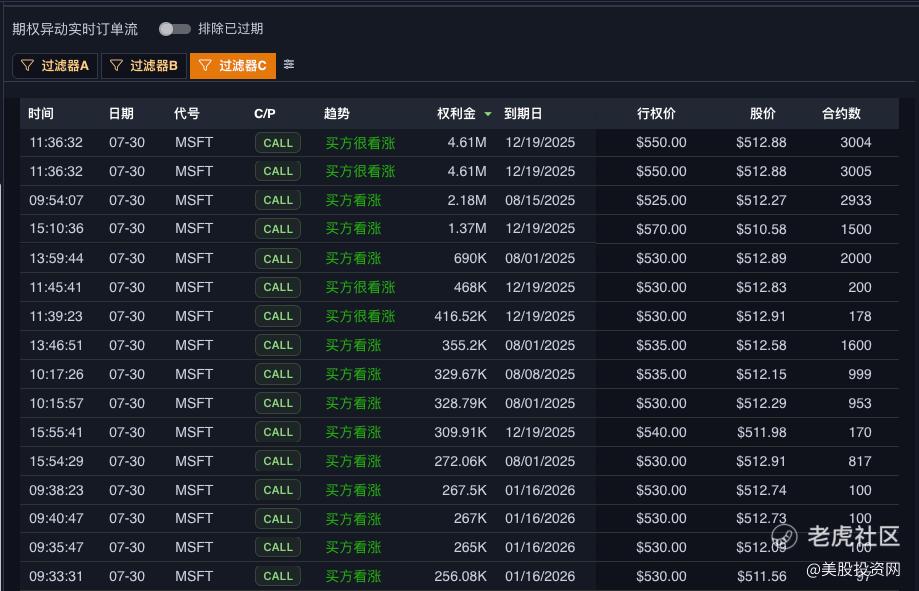Click the CALL badge in the 09:54:07 row

tap(278, 200)
